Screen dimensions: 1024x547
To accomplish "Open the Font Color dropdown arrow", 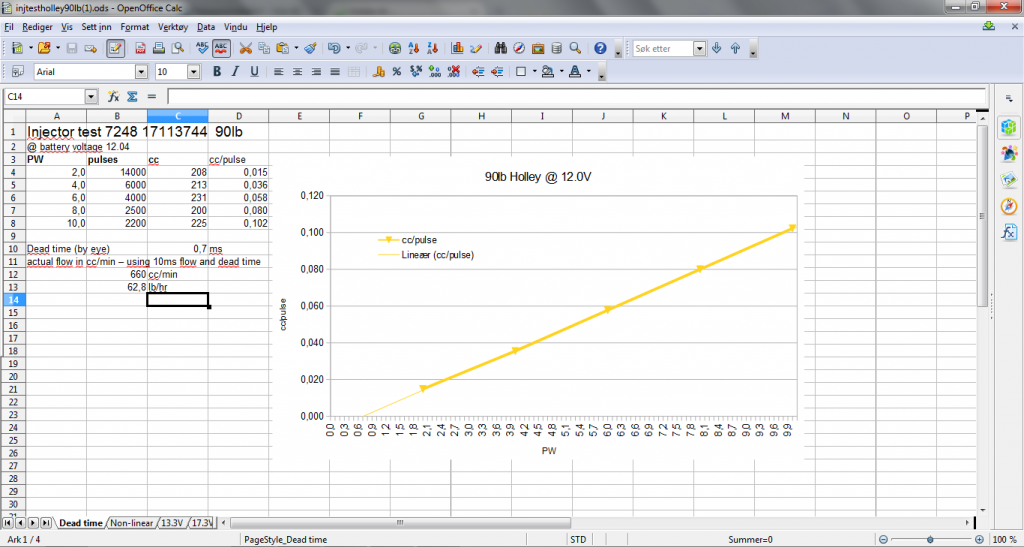I will point(589,72).
